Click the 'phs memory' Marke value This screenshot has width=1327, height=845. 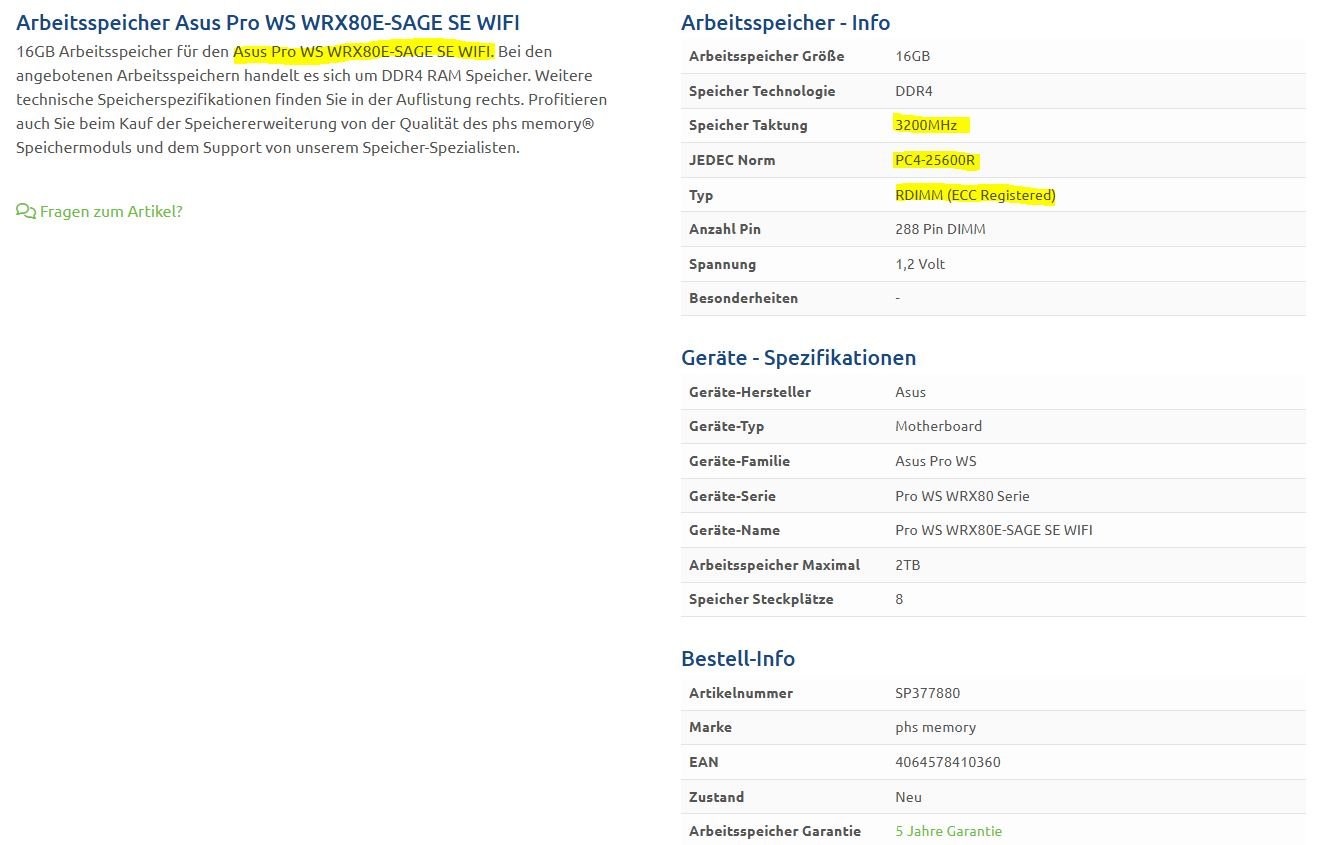935,727
